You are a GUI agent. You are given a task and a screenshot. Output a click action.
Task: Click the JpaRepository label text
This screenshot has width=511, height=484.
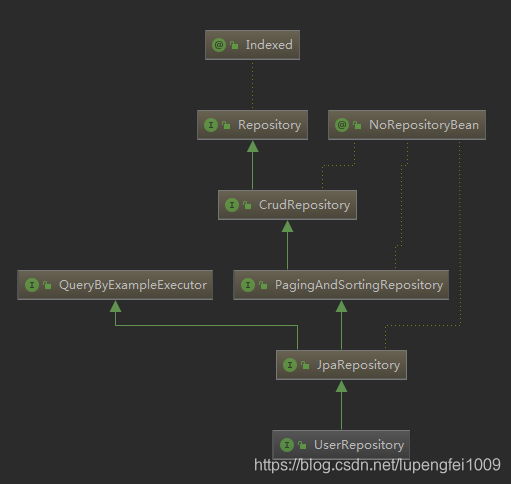358,365
